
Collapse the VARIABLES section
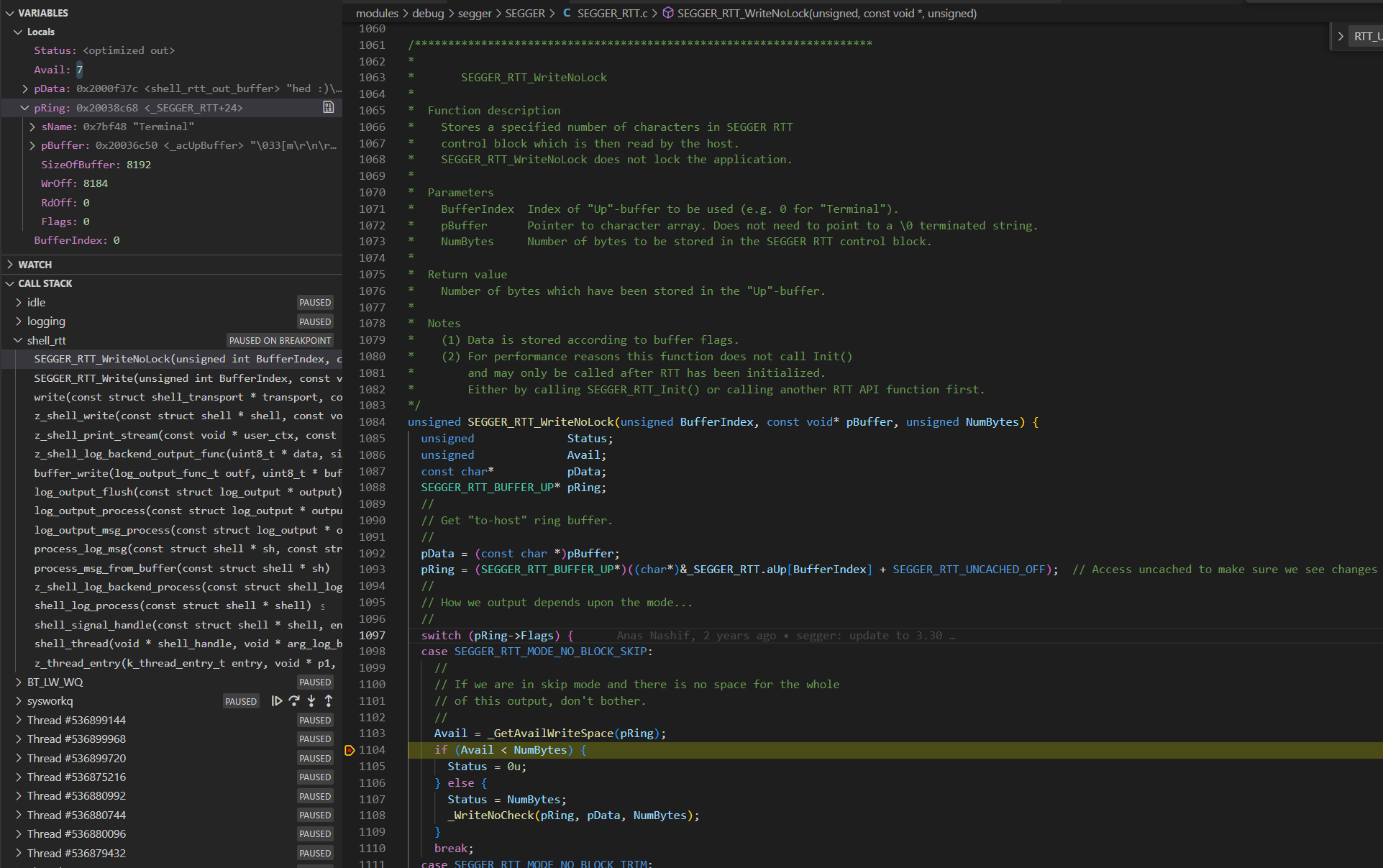(x=9, y=13)
